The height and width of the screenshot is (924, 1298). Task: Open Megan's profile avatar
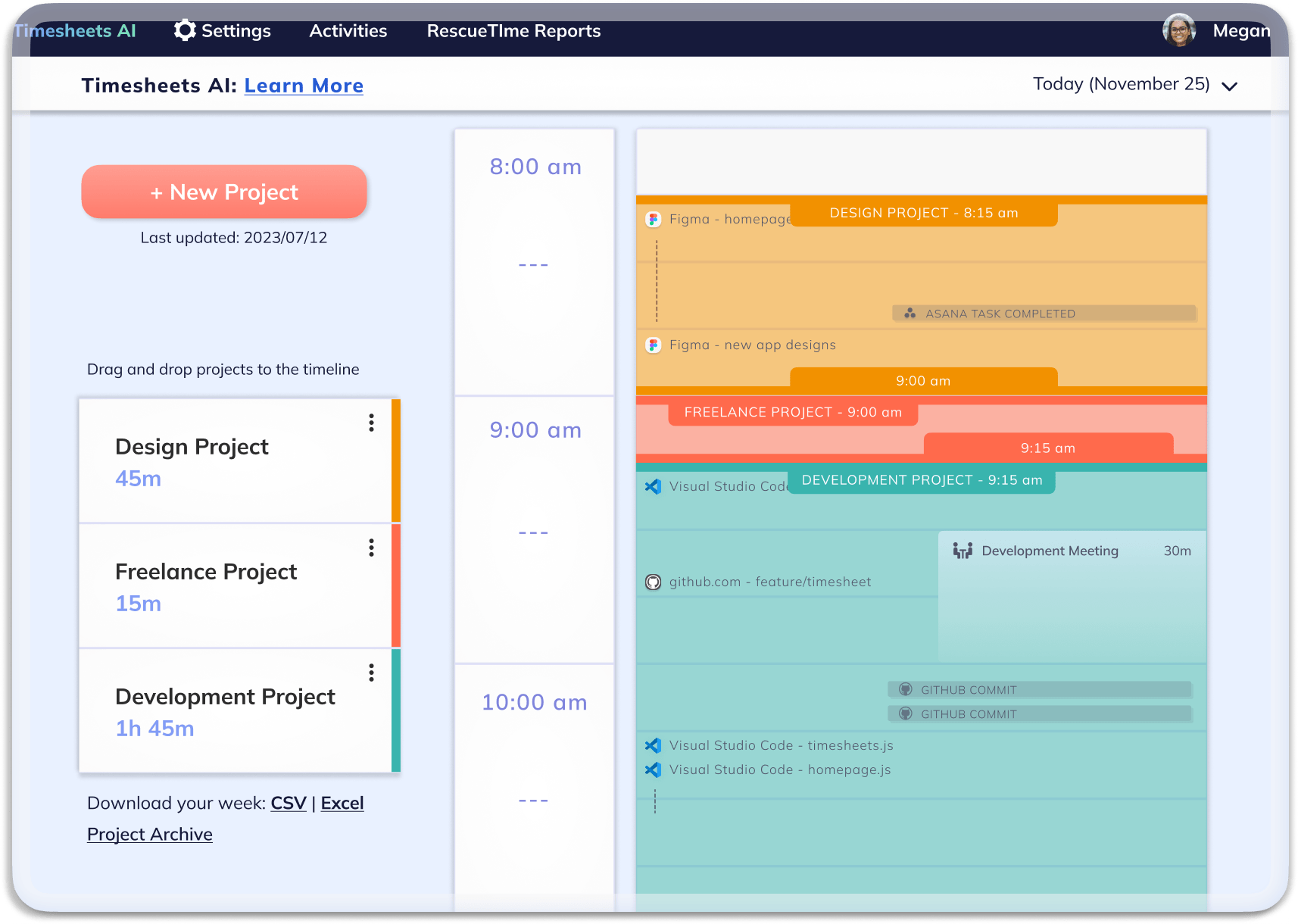tap(1179, 31)
